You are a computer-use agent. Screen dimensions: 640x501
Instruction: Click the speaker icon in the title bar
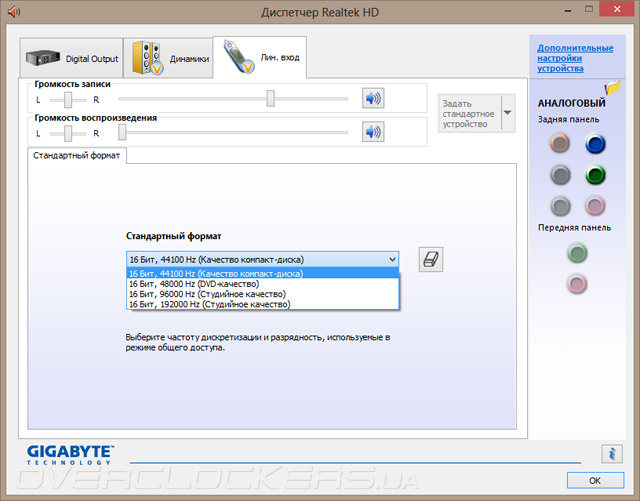pos(13,11)
